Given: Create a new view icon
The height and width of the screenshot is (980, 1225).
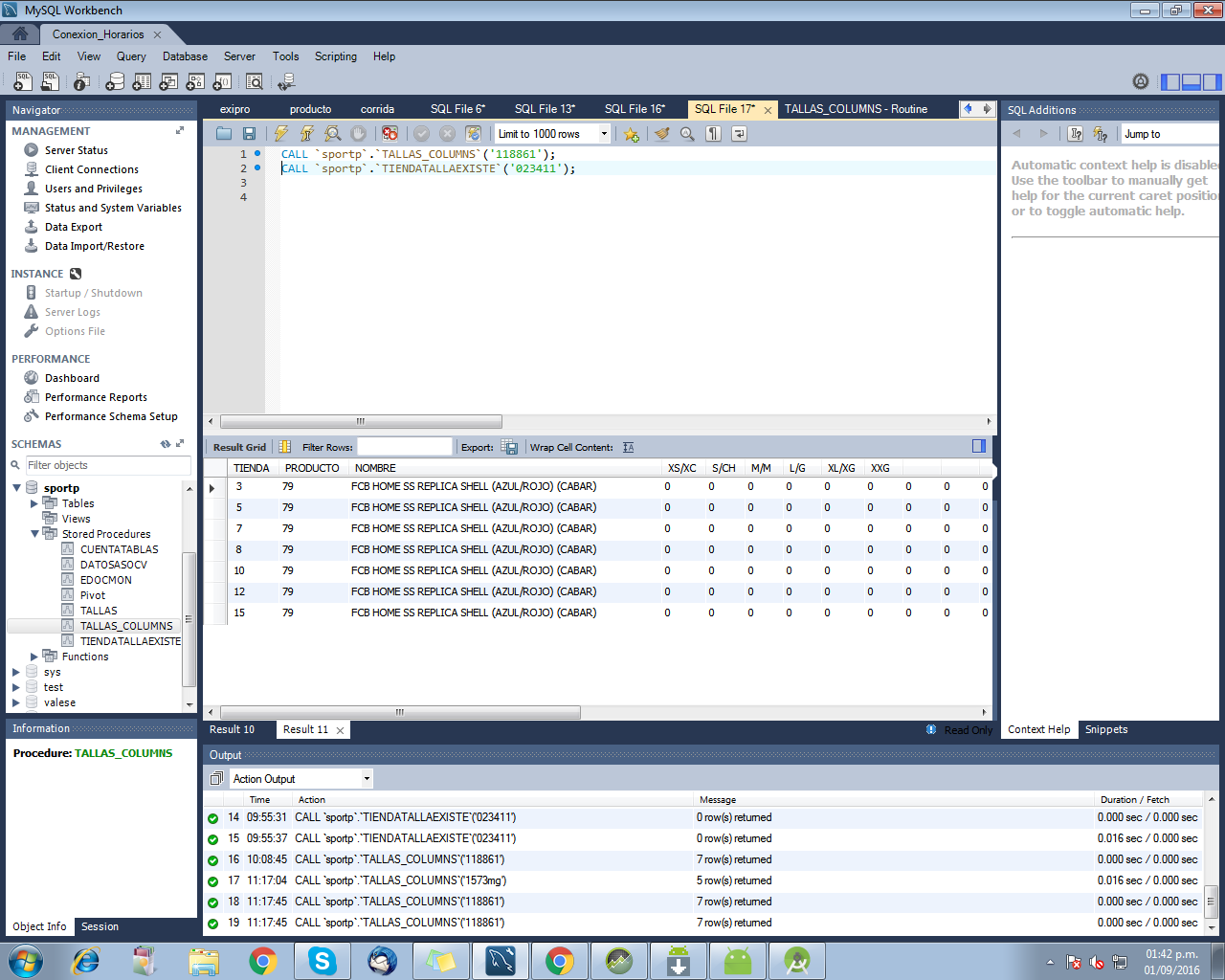Looking at the screenshot, I should (x=168, y=82).
